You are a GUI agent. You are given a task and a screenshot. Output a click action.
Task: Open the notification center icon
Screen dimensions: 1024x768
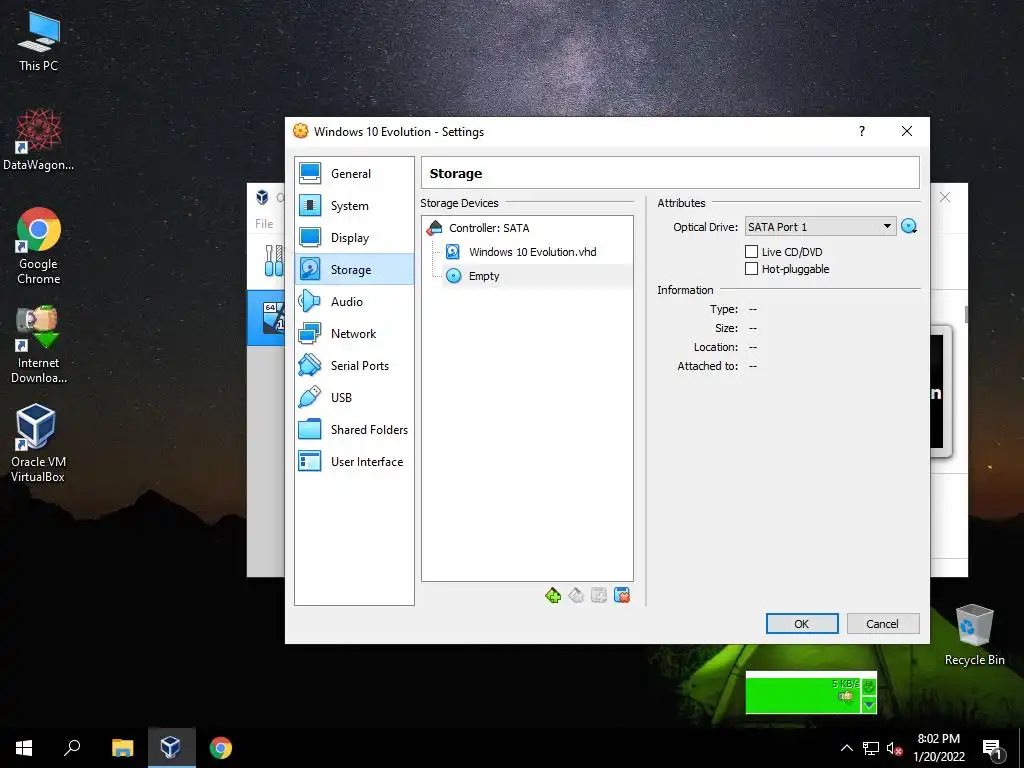point(993,749)
